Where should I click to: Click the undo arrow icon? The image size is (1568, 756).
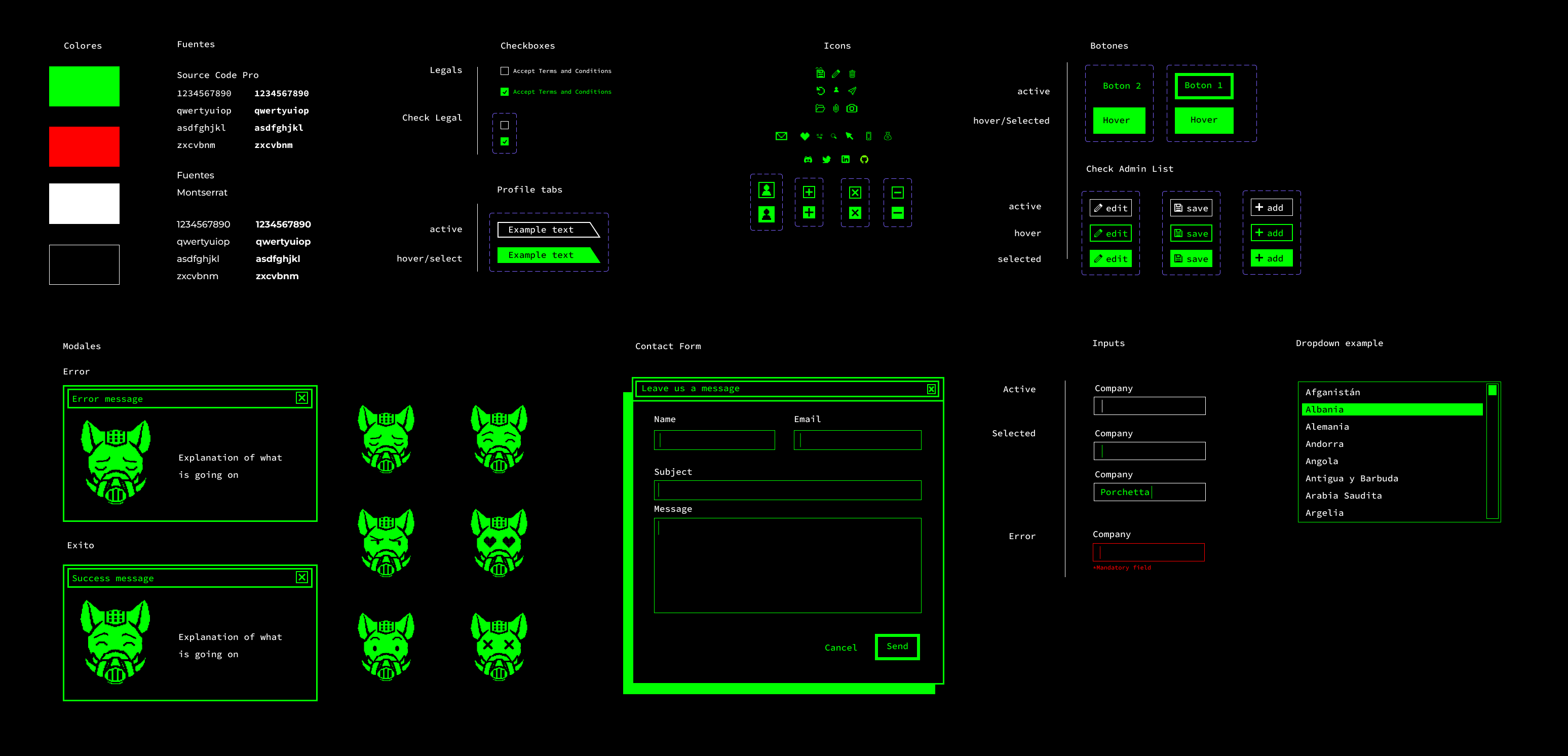pyautogui.click(x=821, y=91)
